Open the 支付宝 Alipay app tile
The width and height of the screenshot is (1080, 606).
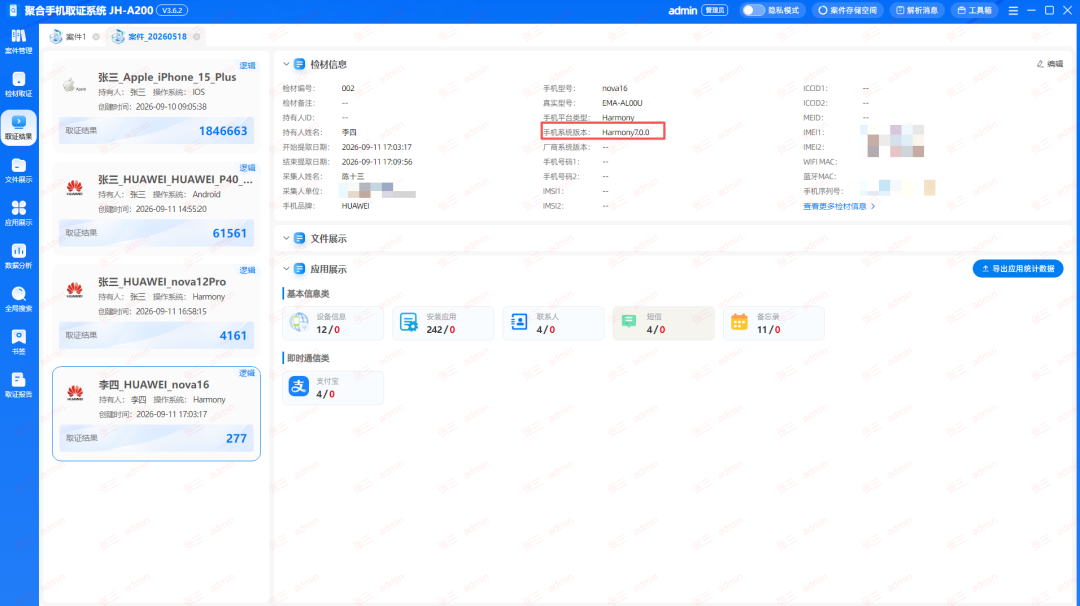(x=333, y=388)
